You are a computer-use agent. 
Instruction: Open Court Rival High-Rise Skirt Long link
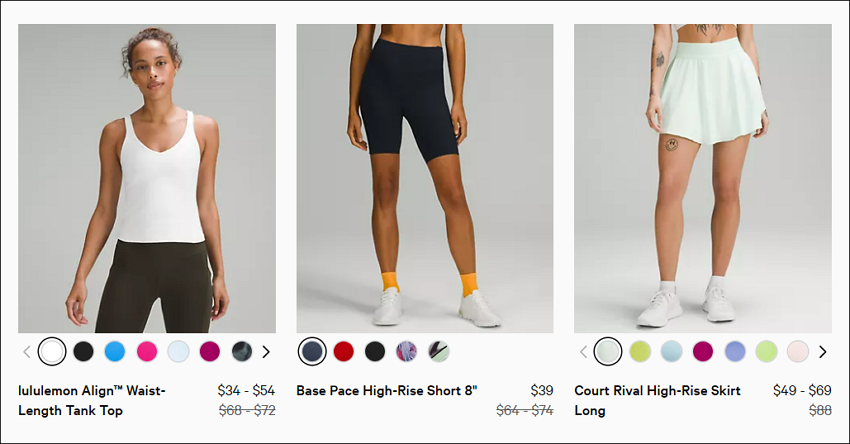tap(658, 401)
